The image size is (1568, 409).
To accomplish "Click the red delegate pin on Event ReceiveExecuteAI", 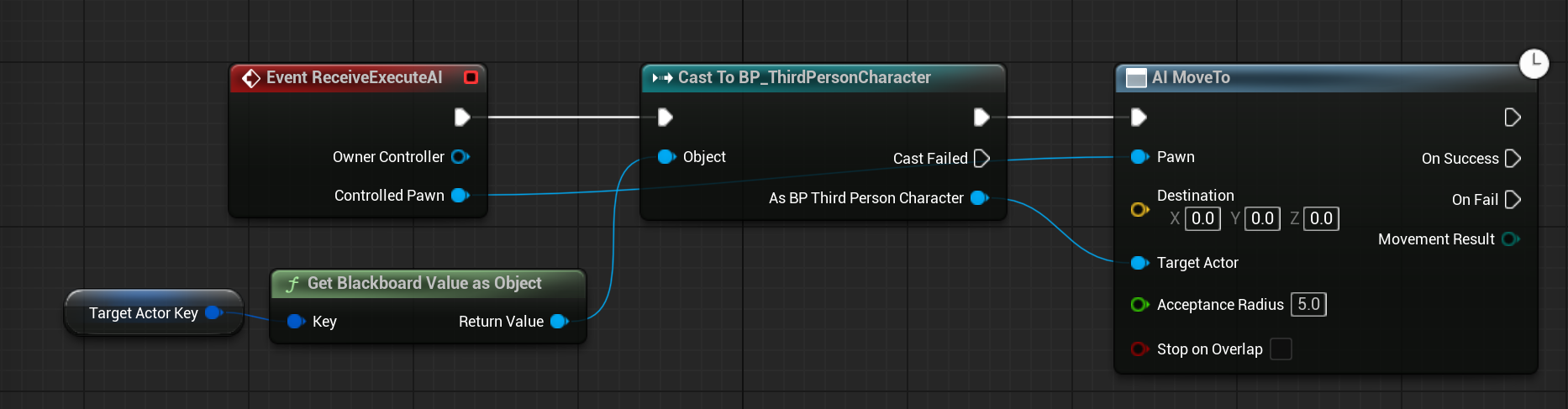I will coord(471,77).
